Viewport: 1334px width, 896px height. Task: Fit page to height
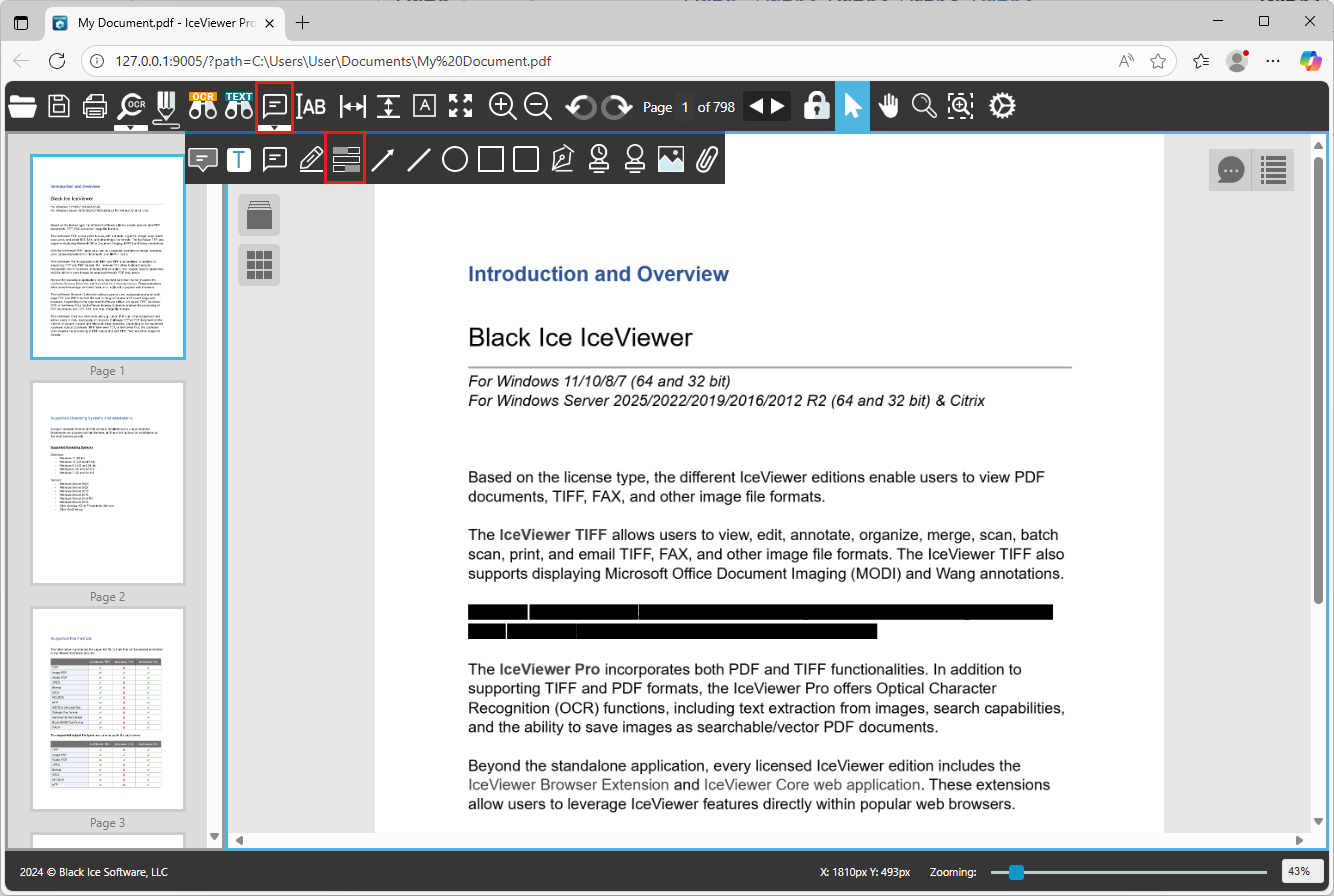point(389,106)
